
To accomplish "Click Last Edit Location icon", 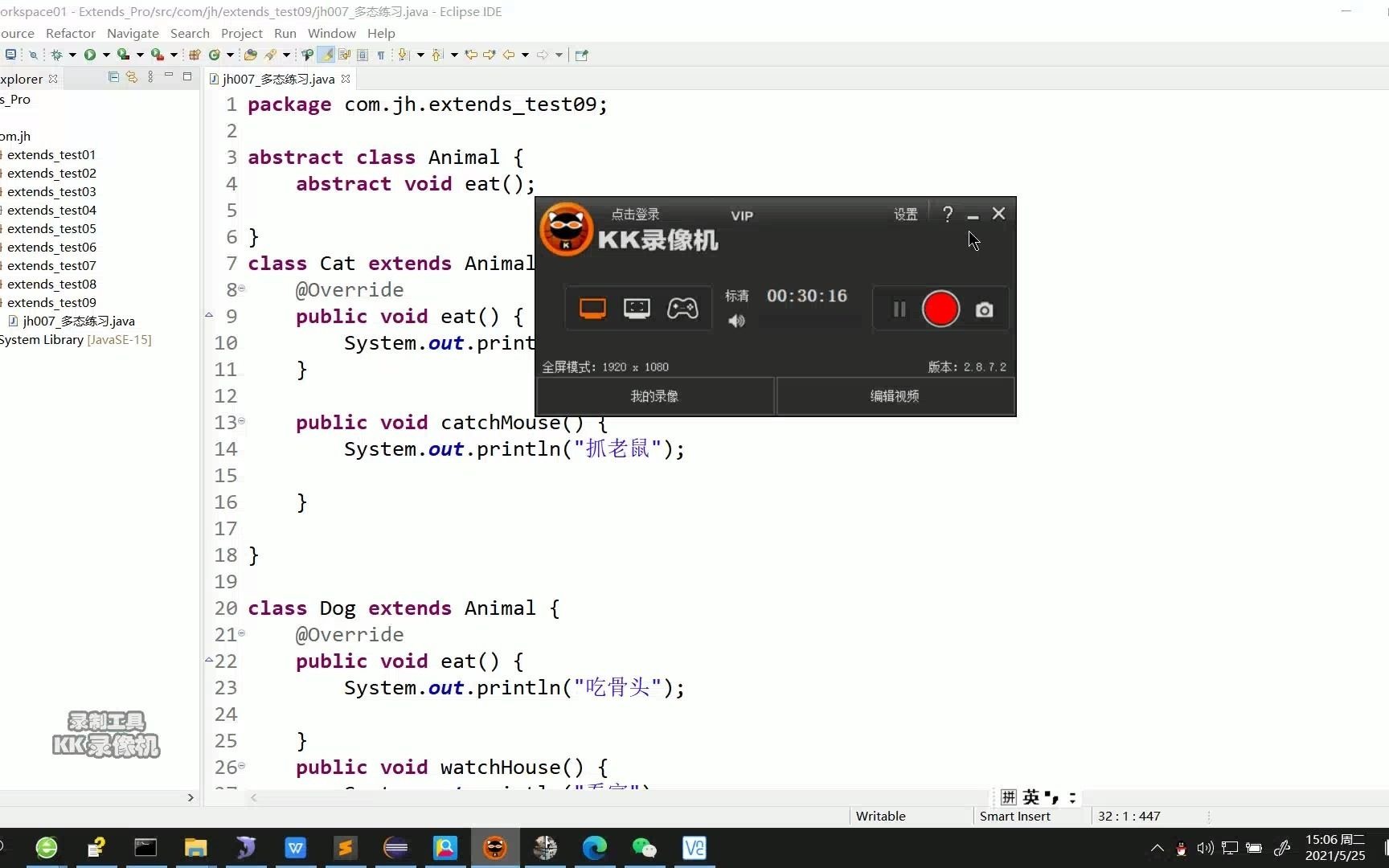I will point(471,55).
